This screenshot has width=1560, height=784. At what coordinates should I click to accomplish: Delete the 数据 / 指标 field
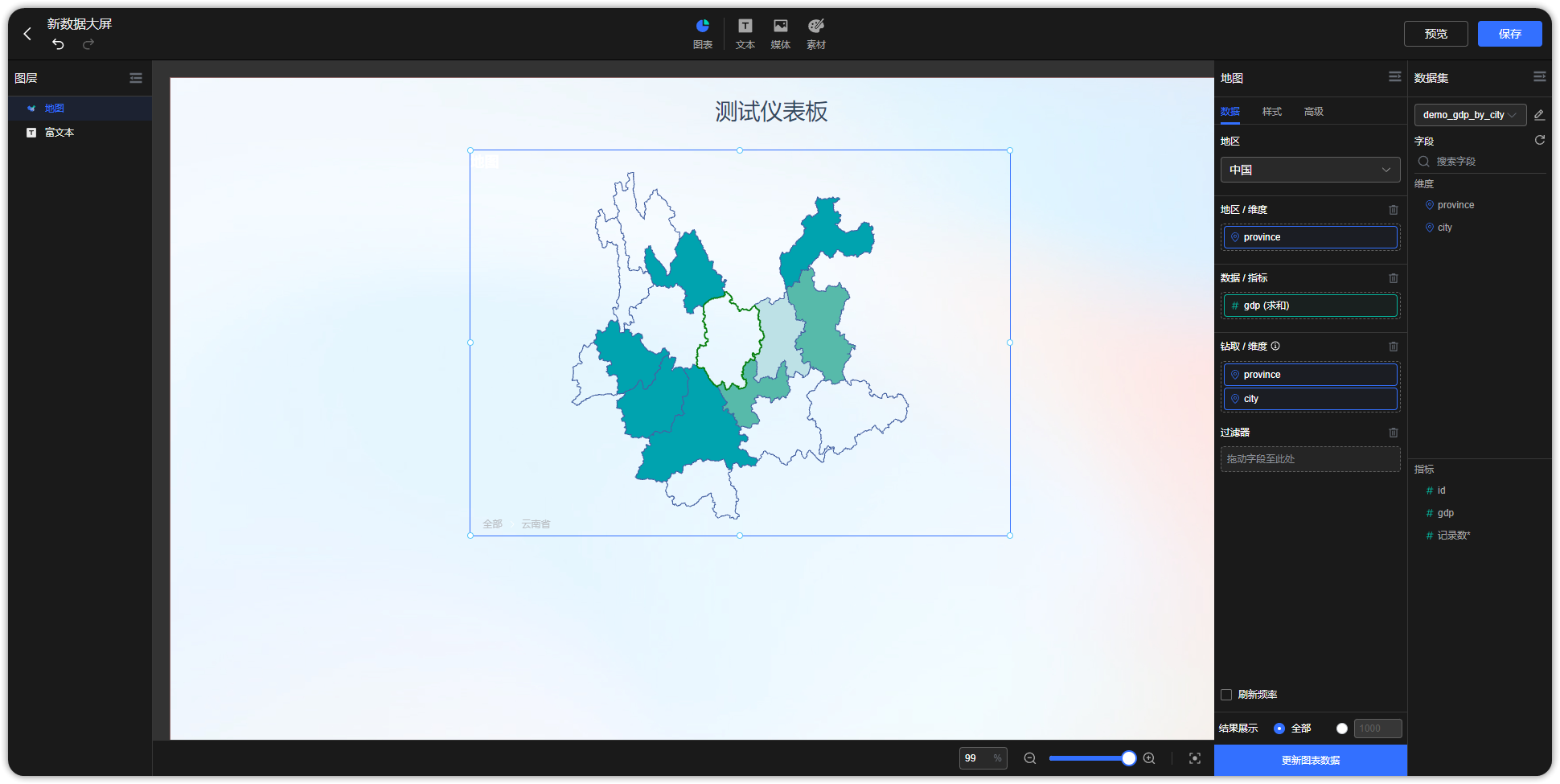coord(1394,278)
